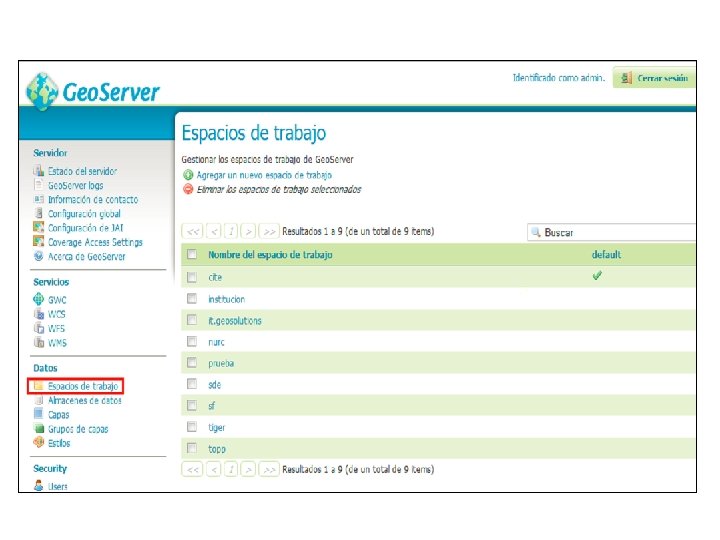The image size is (720, 540).
Task: Check the box for the tiger workspace
Action: (192, 427)
